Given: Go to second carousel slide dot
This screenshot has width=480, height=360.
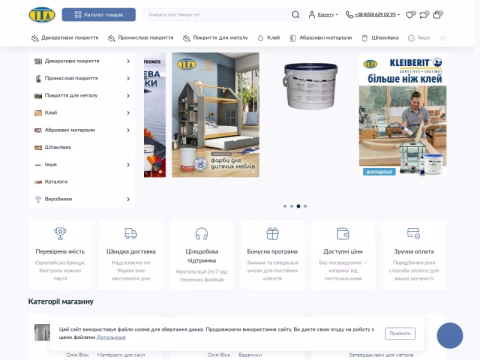Looking at the screenshot, I should point(292,206).
